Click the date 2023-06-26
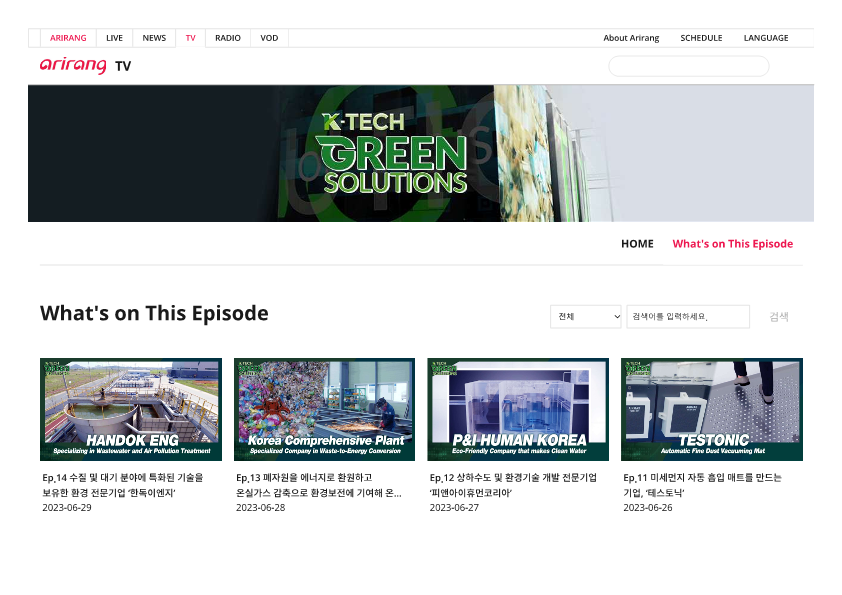Screen dimensions: 842x595 pyautogui.click(x=648, y=507)
